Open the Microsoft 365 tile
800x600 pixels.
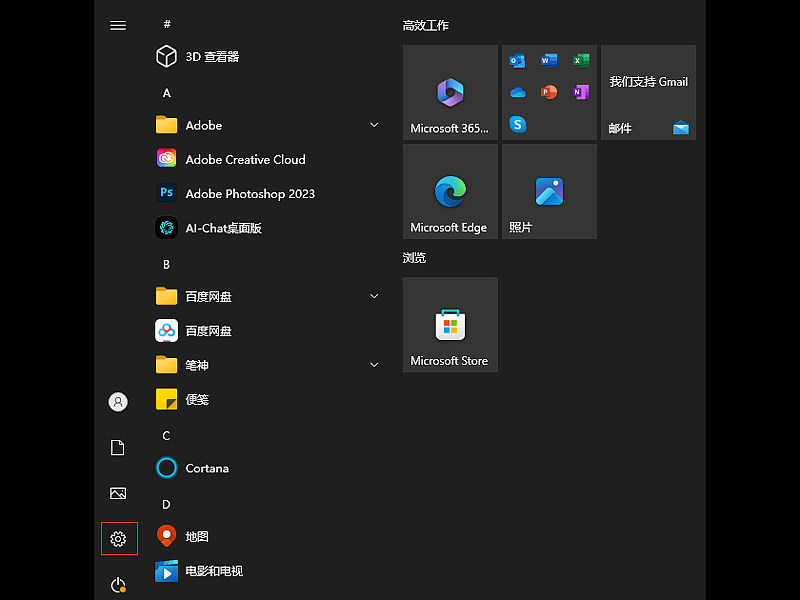[x=451, y=92]
